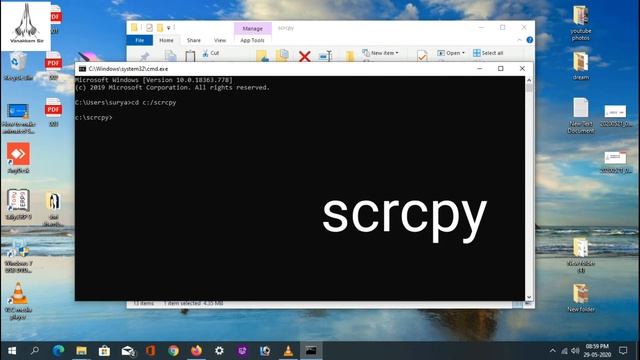Click inside the command prompt window
Viewport: 640px width, 360px height.
(300, 188)
